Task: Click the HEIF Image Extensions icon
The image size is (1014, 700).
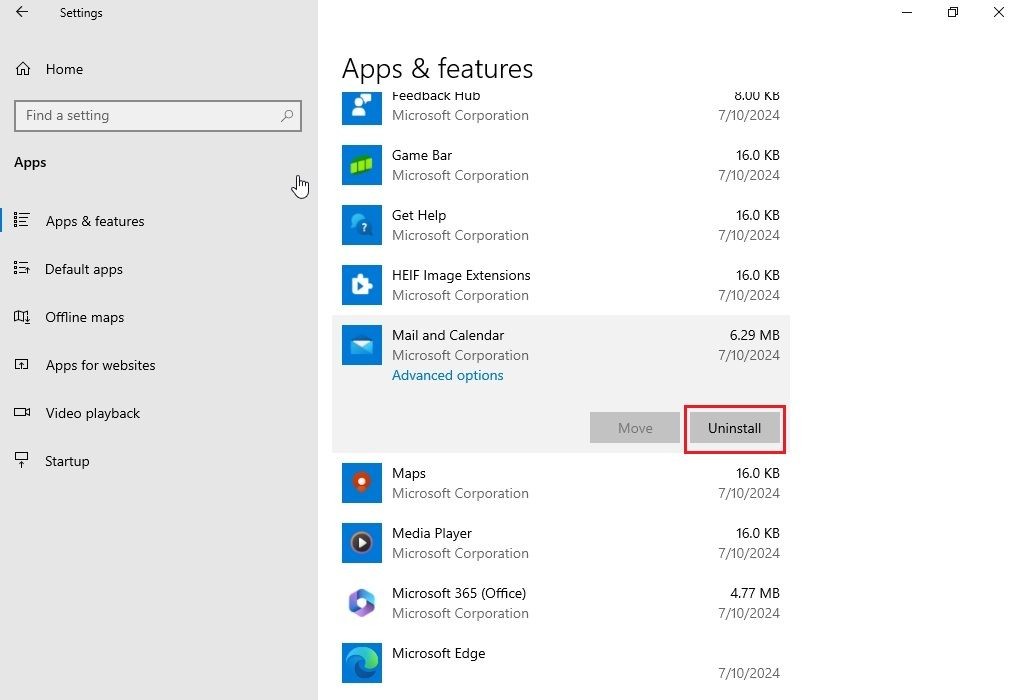Action: [361, 285]
